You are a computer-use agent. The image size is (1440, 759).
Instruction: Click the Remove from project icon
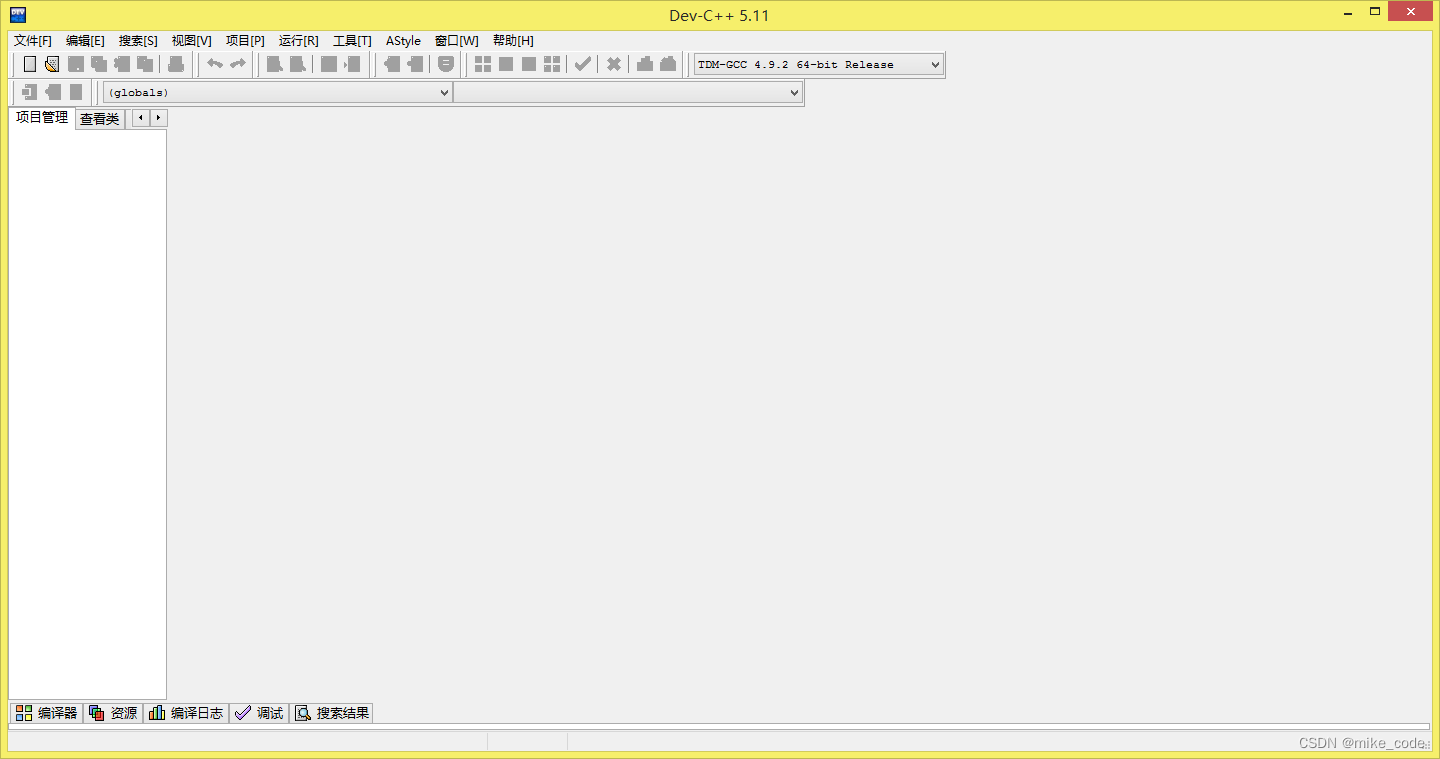coord(415,64)
